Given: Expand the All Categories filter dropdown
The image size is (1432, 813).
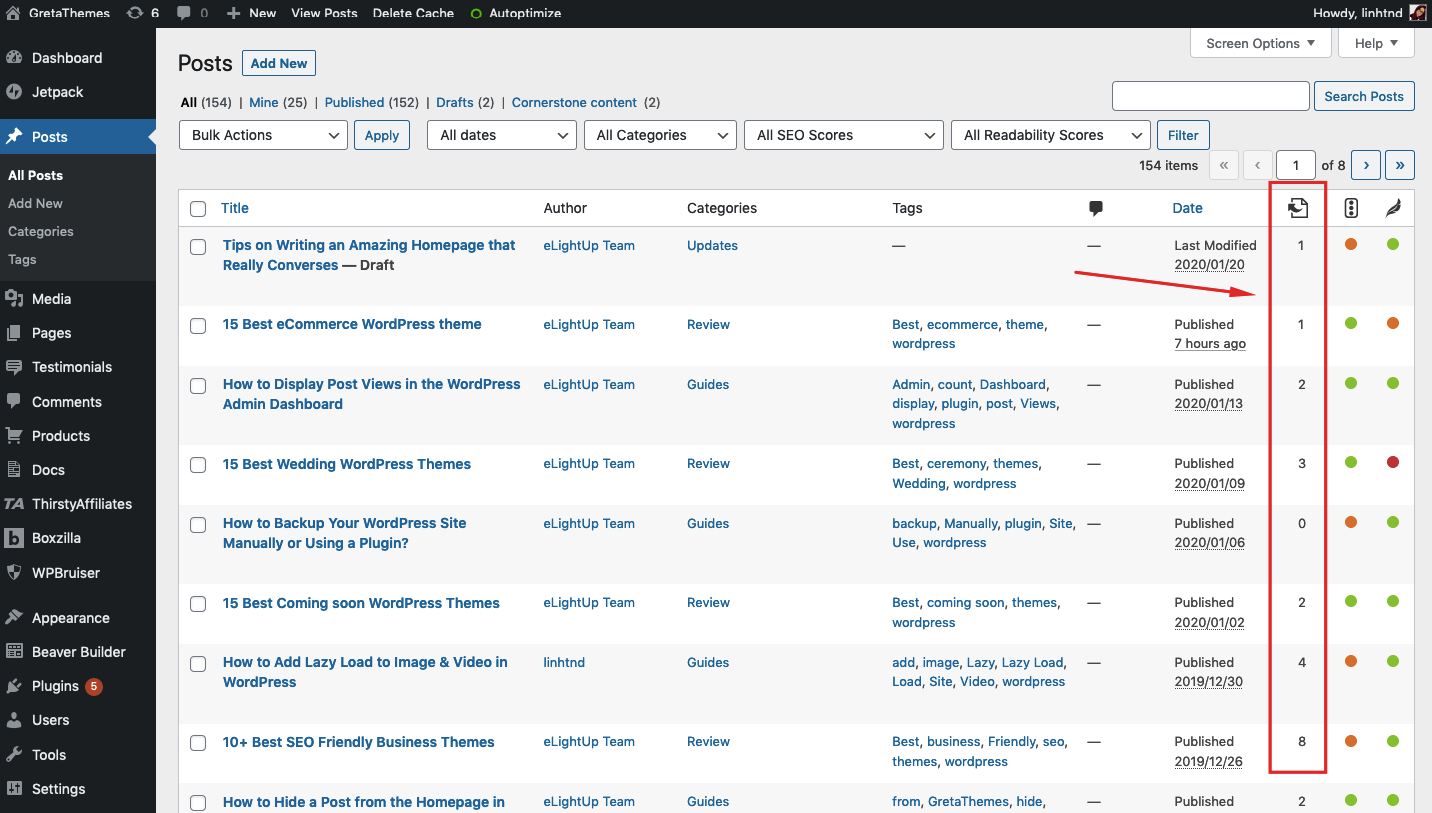Looking at the screenshot, I should 660,135.
